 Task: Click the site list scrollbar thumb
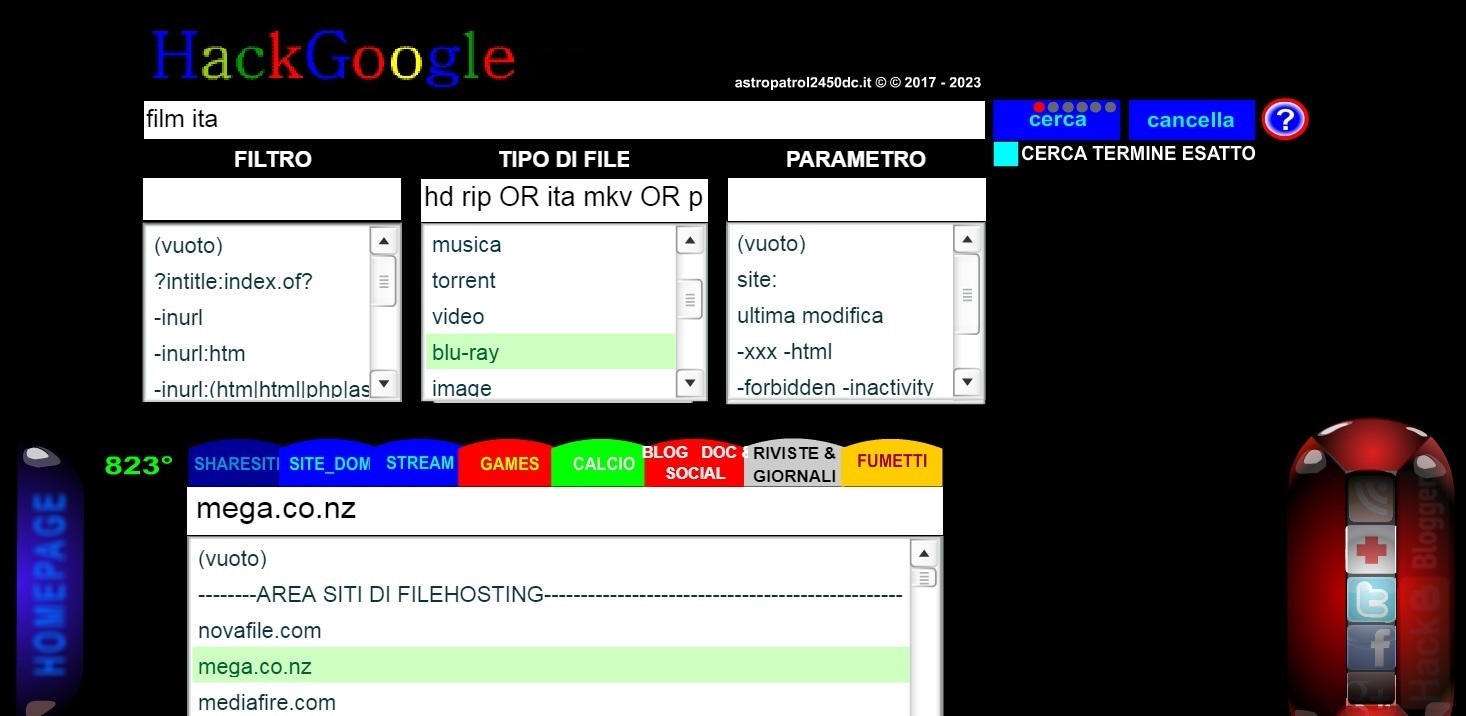(x=924, y=578)
